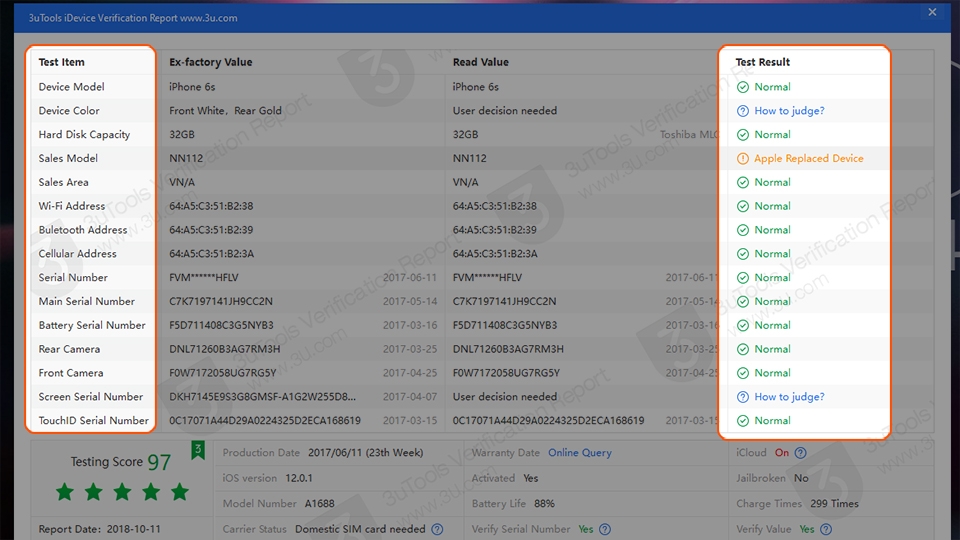
Task: Click the Model Number A1688 value
Action: click(320, 504)
